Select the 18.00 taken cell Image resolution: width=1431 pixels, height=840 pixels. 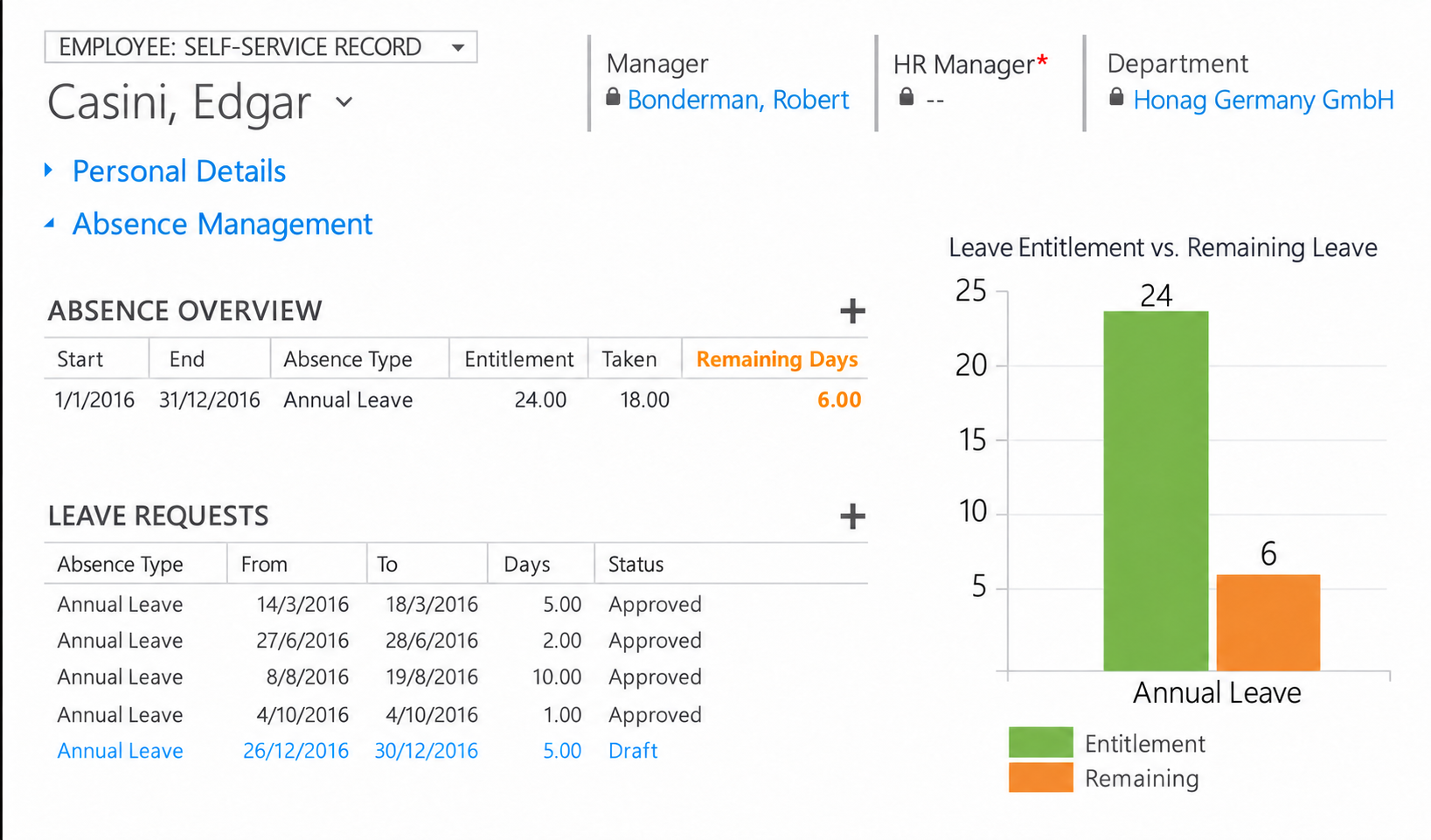(644, 400)
